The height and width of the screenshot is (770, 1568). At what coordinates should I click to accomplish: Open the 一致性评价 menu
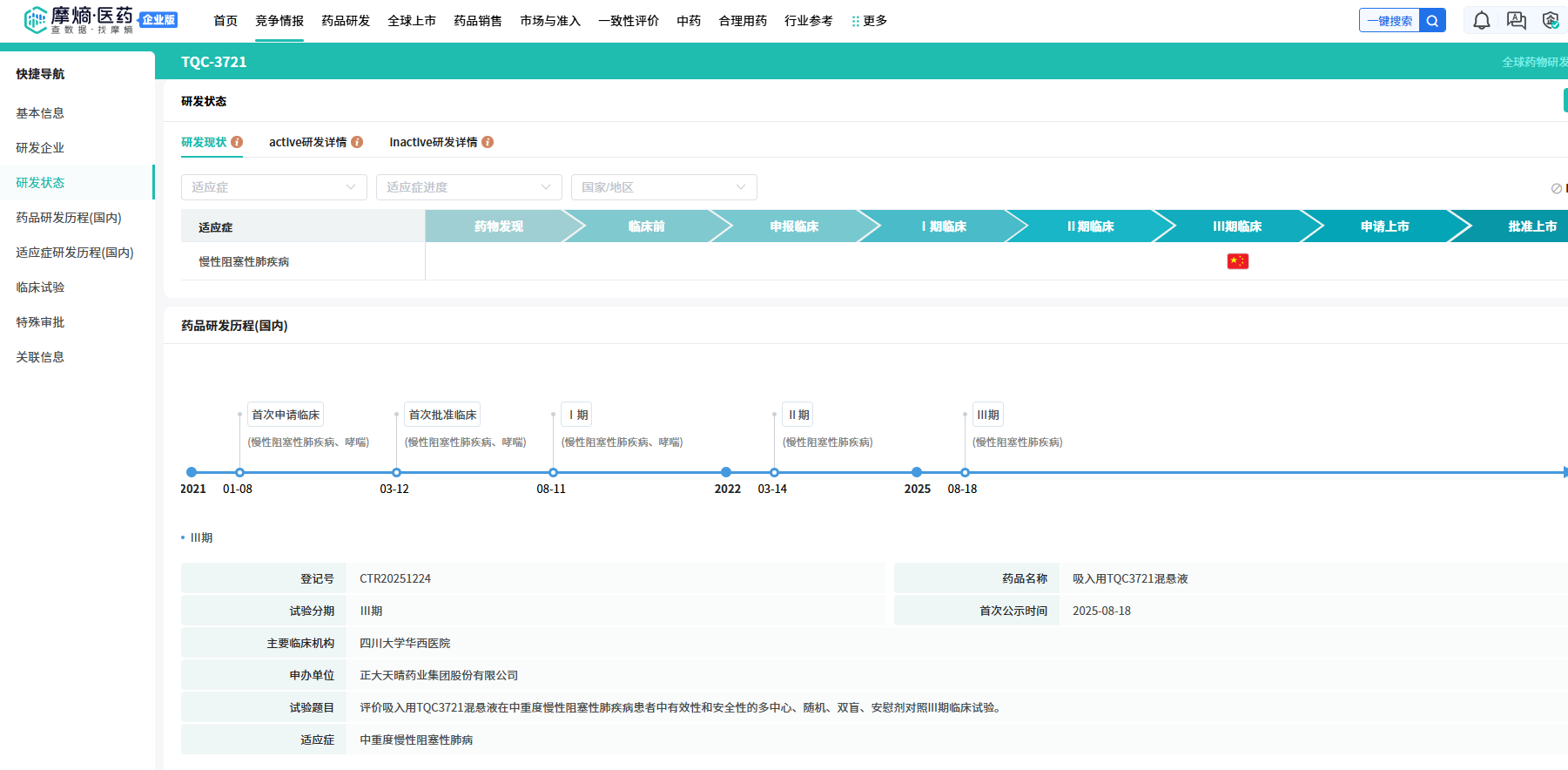(629, 21)
